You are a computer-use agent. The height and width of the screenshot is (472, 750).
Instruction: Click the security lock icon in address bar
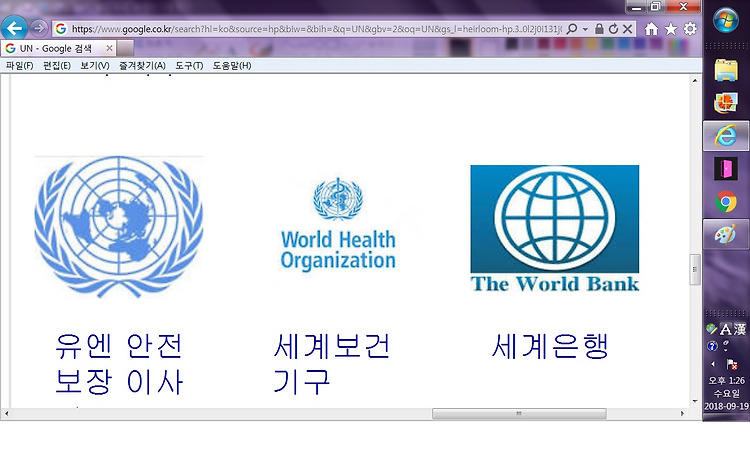[x=599, y=29]
